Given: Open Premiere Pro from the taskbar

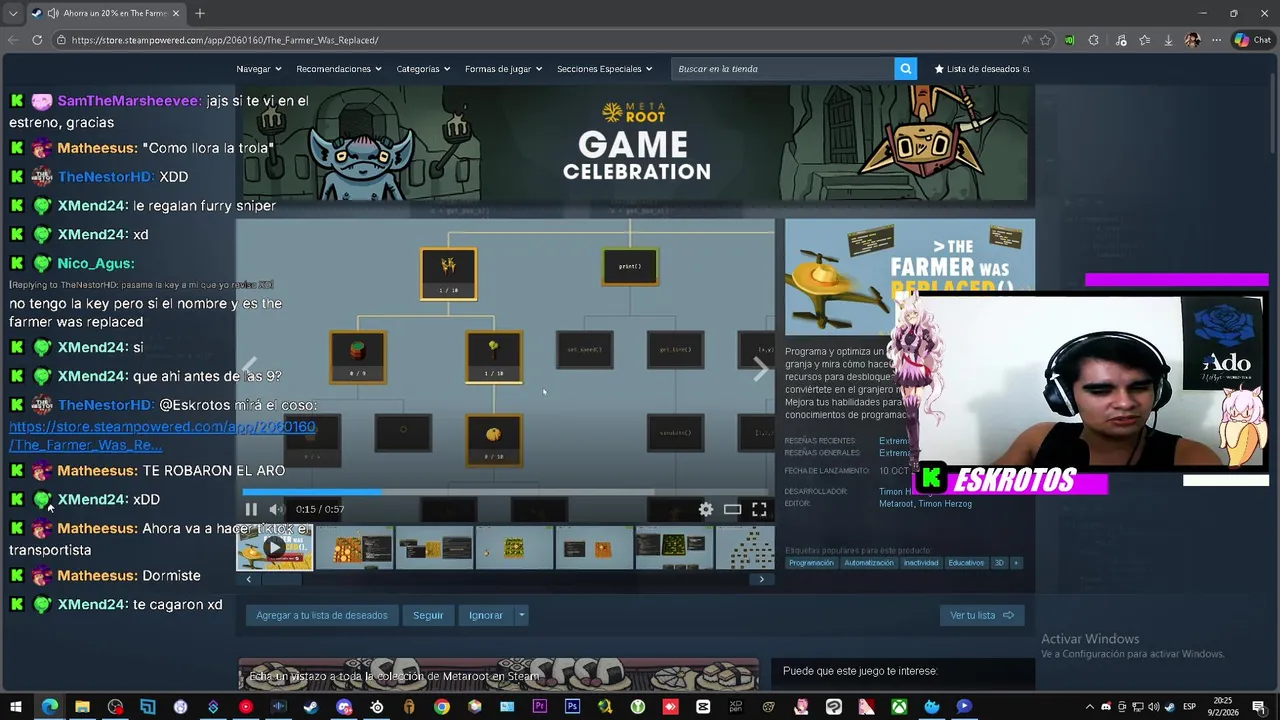Looking at the screenshot, I should (540, 707).
